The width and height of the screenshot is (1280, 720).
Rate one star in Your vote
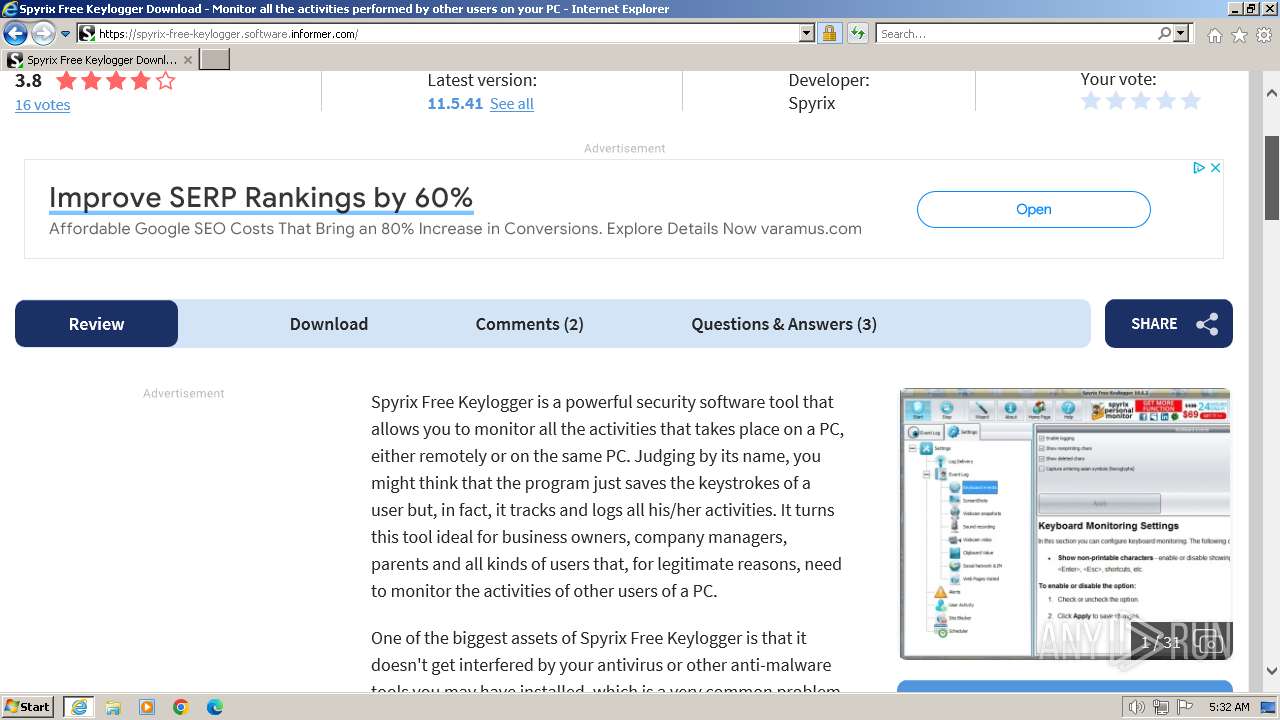click(1091, 101)
